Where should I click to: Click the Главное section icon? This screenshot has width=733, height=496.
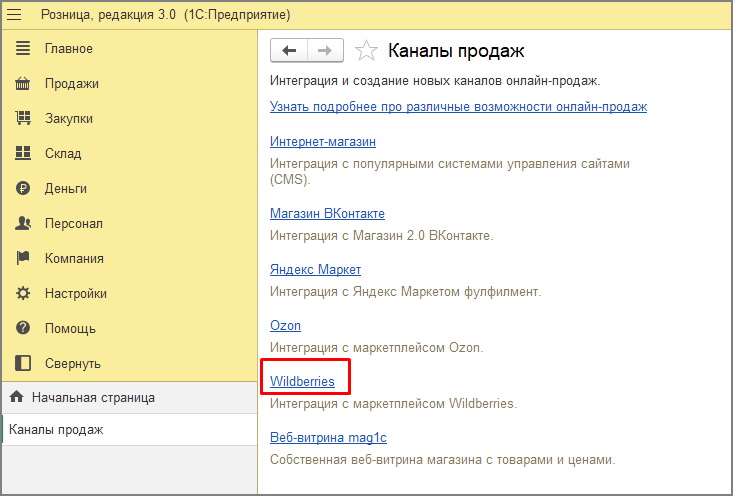(x=23, y=48)
